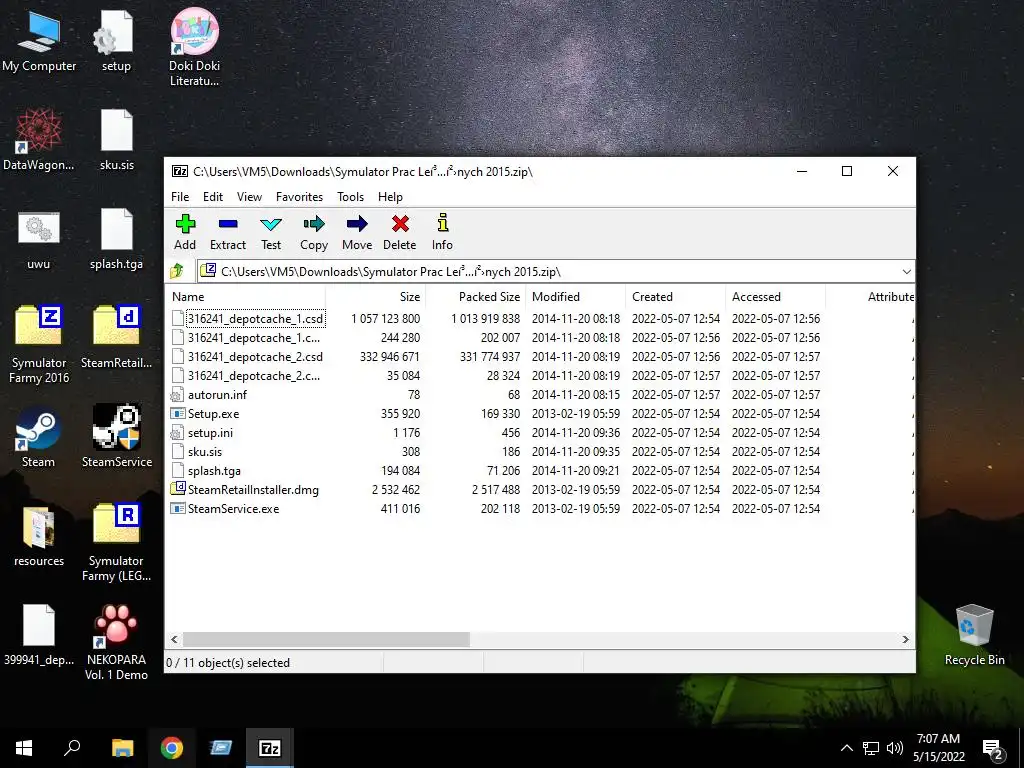Screen dimensions: 1024x768
Task: Open the network tray icon
Action: coord(871,748)
